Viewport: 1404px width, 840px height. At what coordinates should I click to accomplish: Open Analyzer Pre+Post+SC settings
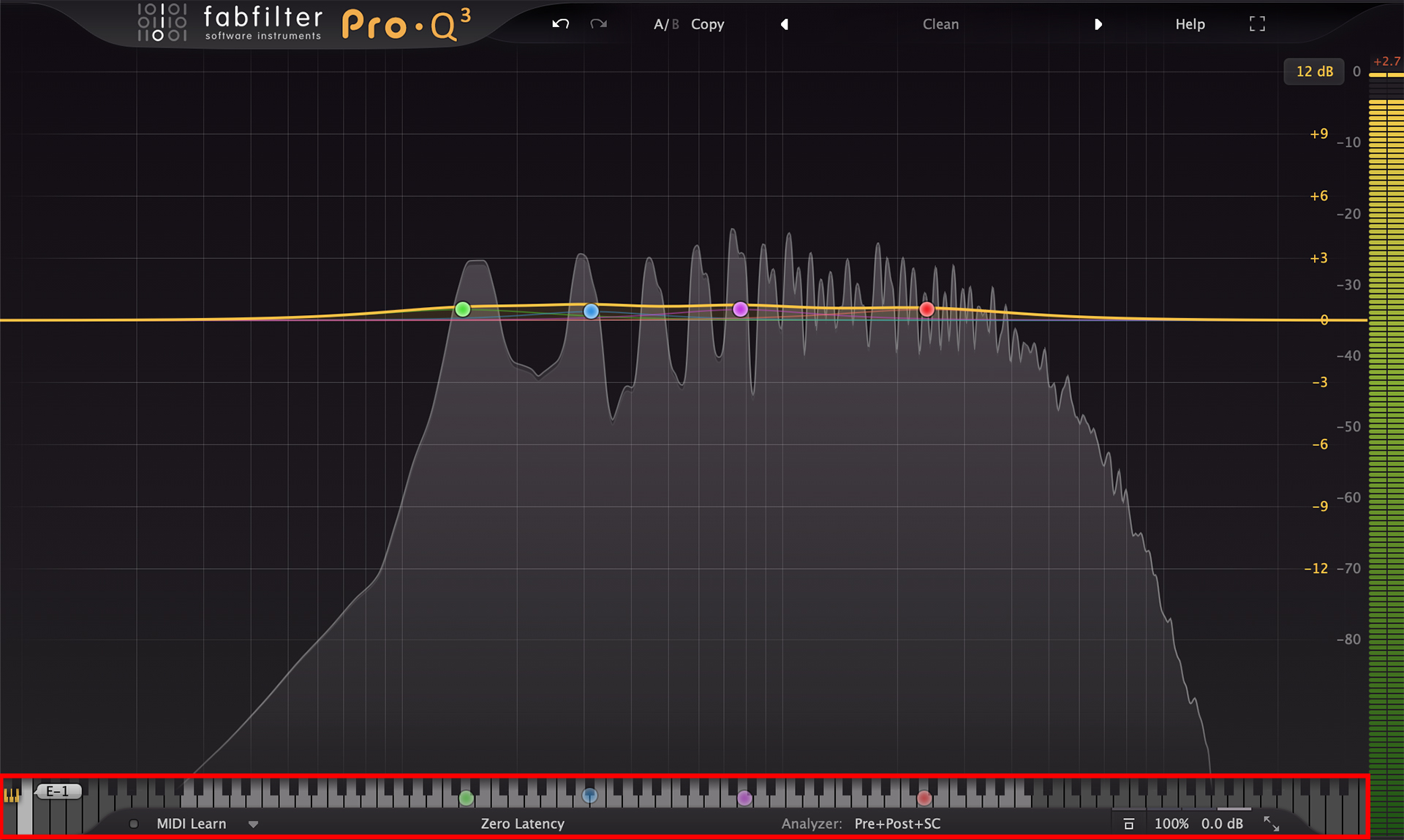click(x=861, y=824)
